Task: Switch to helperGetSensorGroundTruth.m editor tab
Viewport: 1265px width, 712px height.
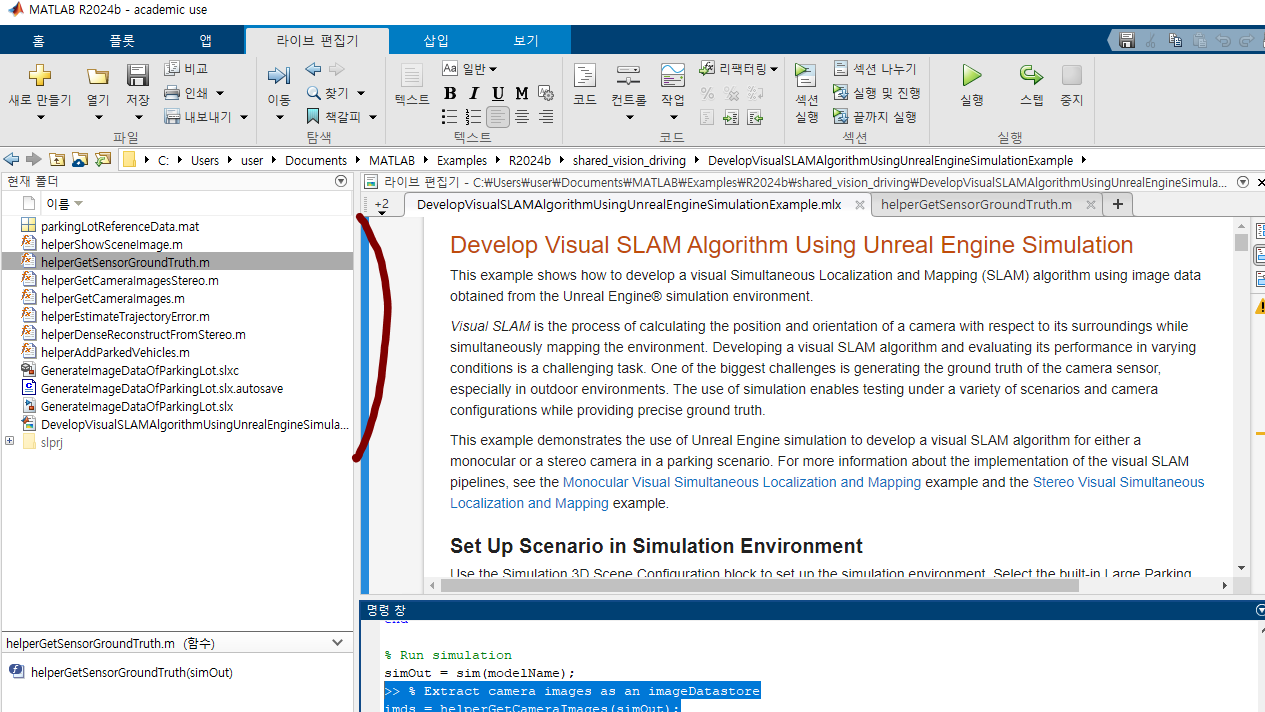Action: click(976, 205)
